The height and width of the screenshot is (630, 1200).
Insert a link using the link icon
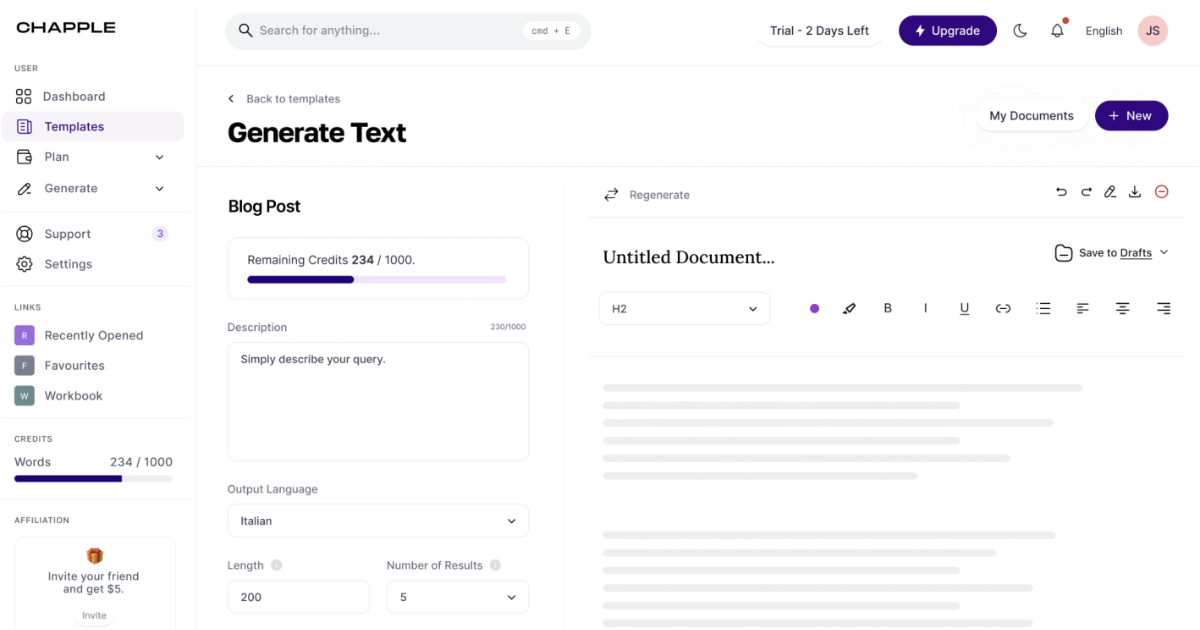[1003, 309]
